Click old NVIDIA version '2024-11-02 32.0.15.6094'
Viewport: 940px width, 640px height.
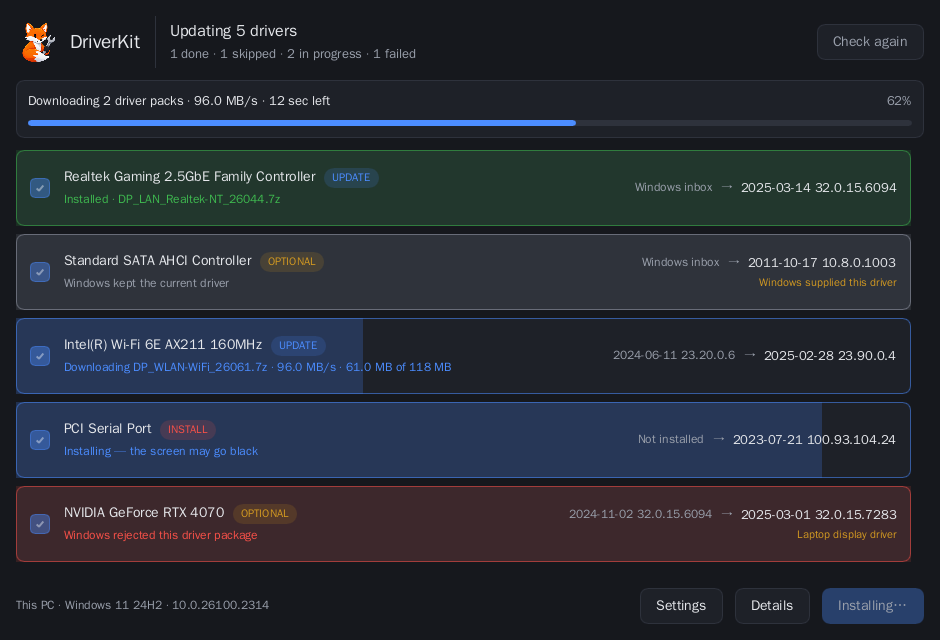click(640, 514)
